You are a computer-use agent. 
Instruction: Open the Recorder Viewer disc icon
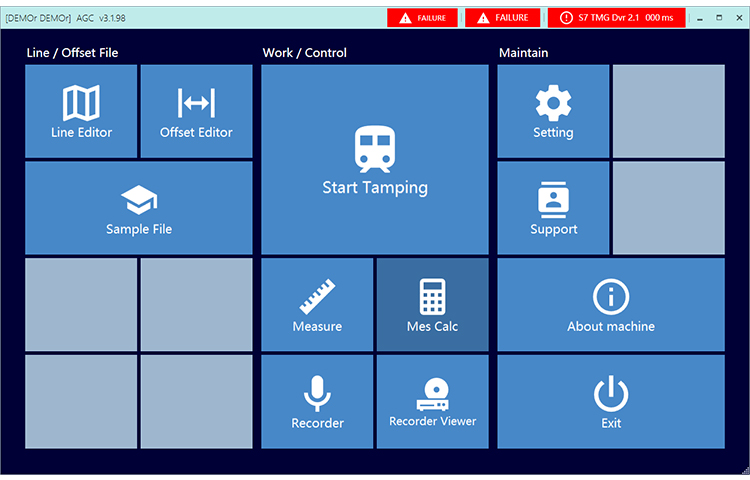[x=432, y=392]
